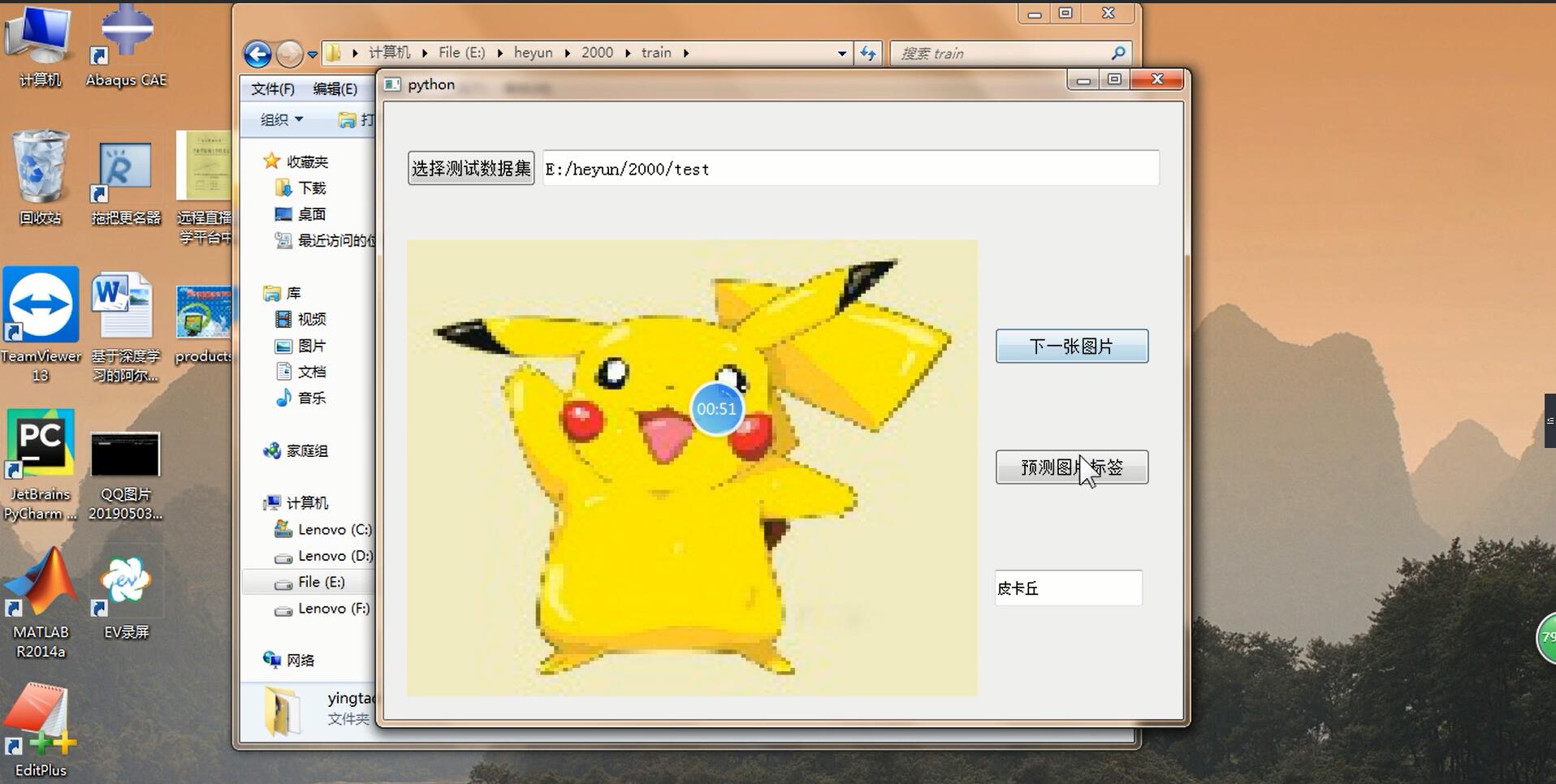Select File (E:) drive
The image size is (1556, 784).
tap(310, 582)
